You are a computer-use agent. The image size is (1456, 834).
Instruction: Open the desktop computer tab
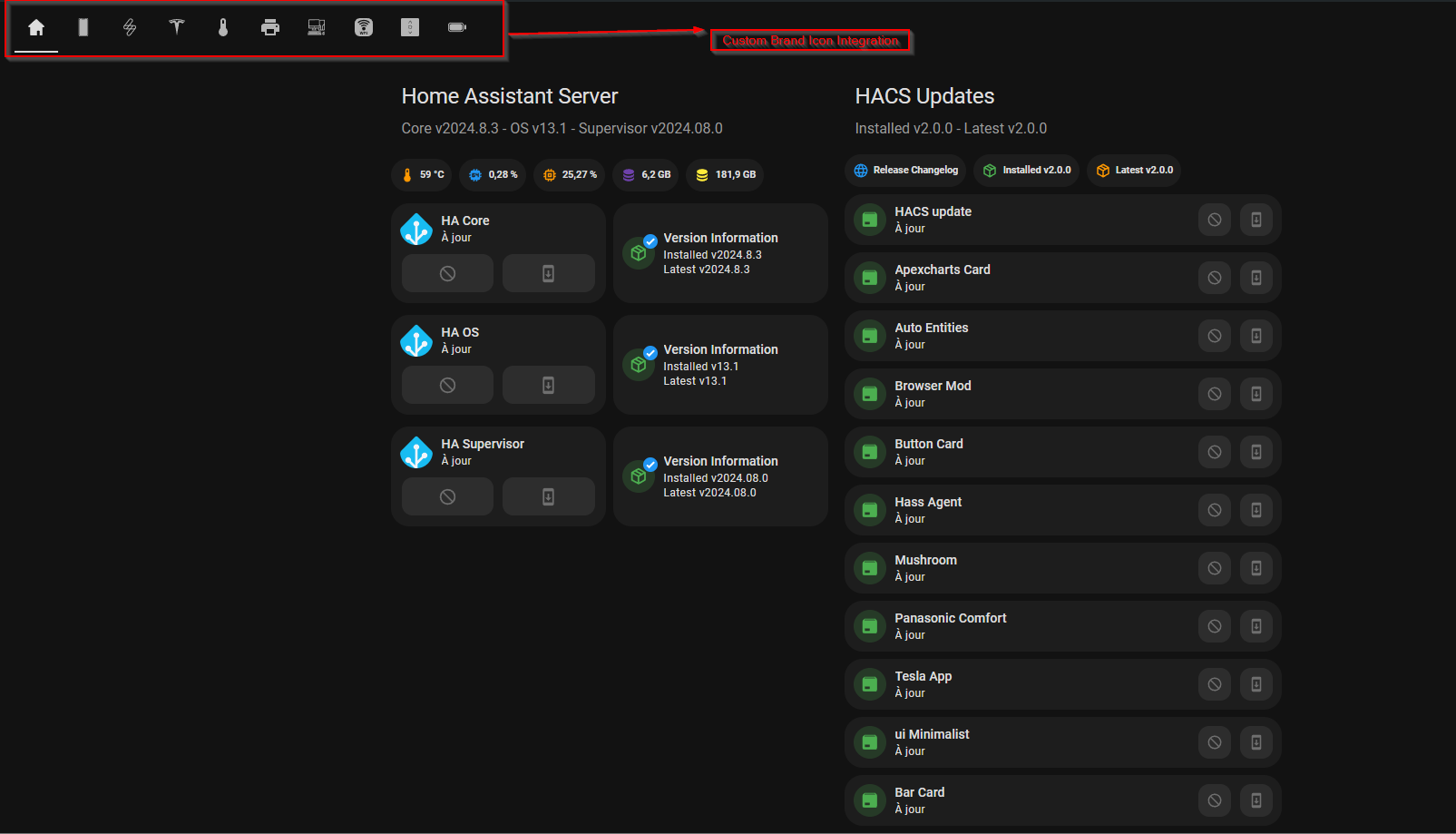(x=317, y=27)
